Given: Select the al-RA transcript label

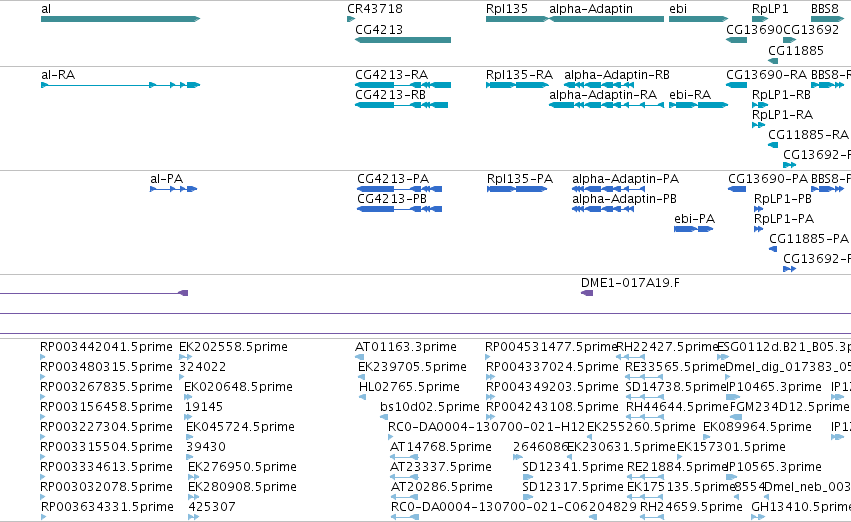Looking at the screenshot, I should pos(58,74).
